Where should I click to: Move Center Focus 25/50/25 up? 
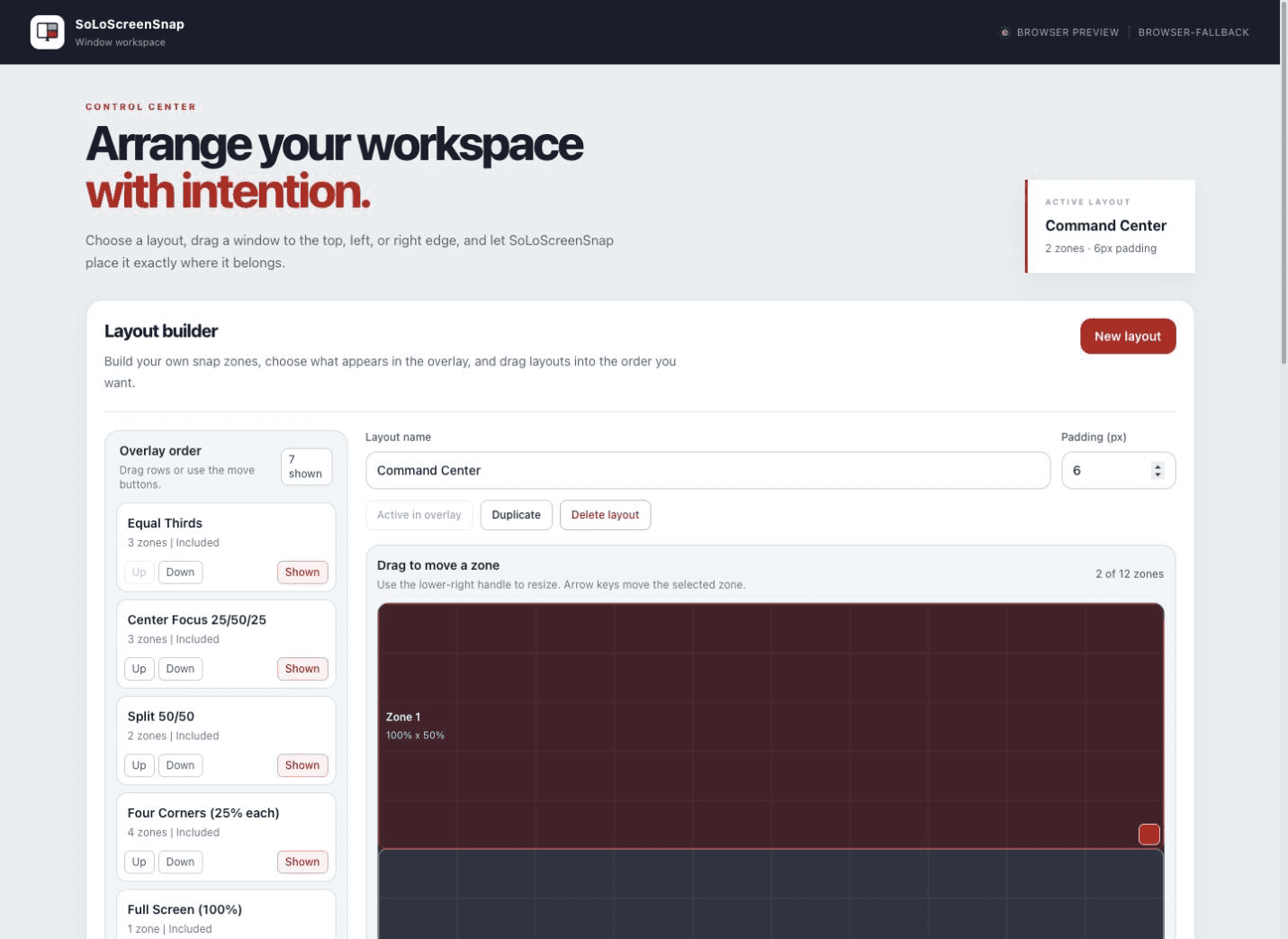(x=139, y=669)
